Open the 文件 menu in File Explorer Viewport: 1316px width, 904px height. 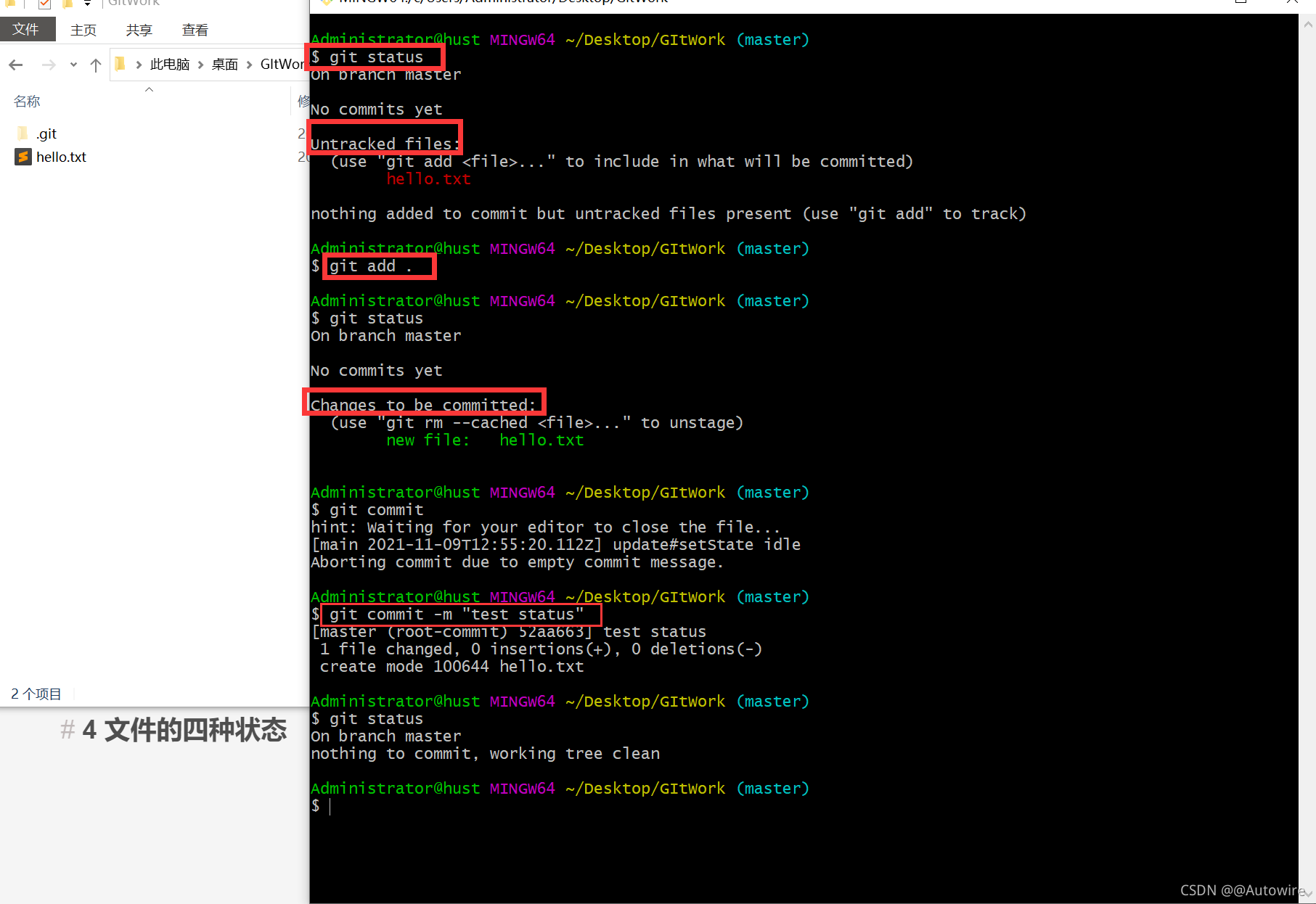tap(27, 29)
